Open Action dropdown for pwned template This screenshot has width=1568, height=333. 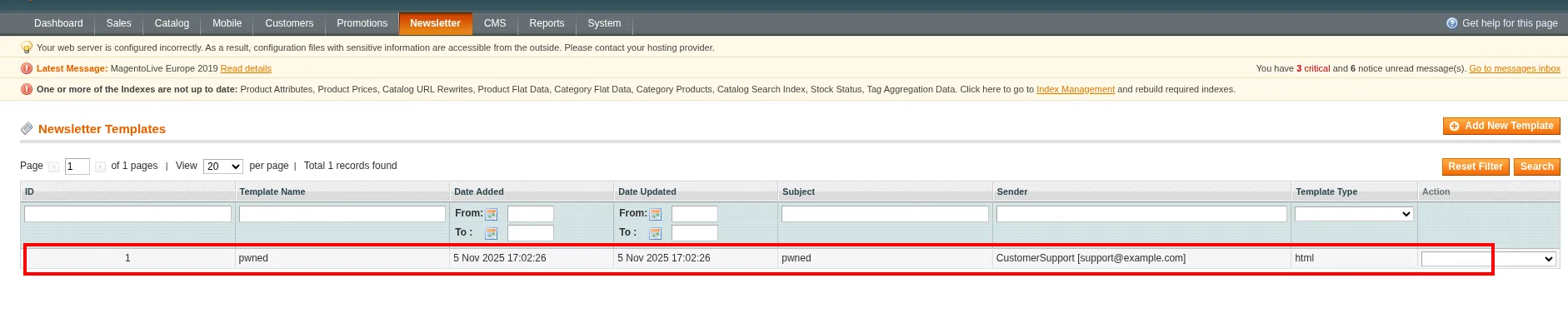[x=1488, y=259]
